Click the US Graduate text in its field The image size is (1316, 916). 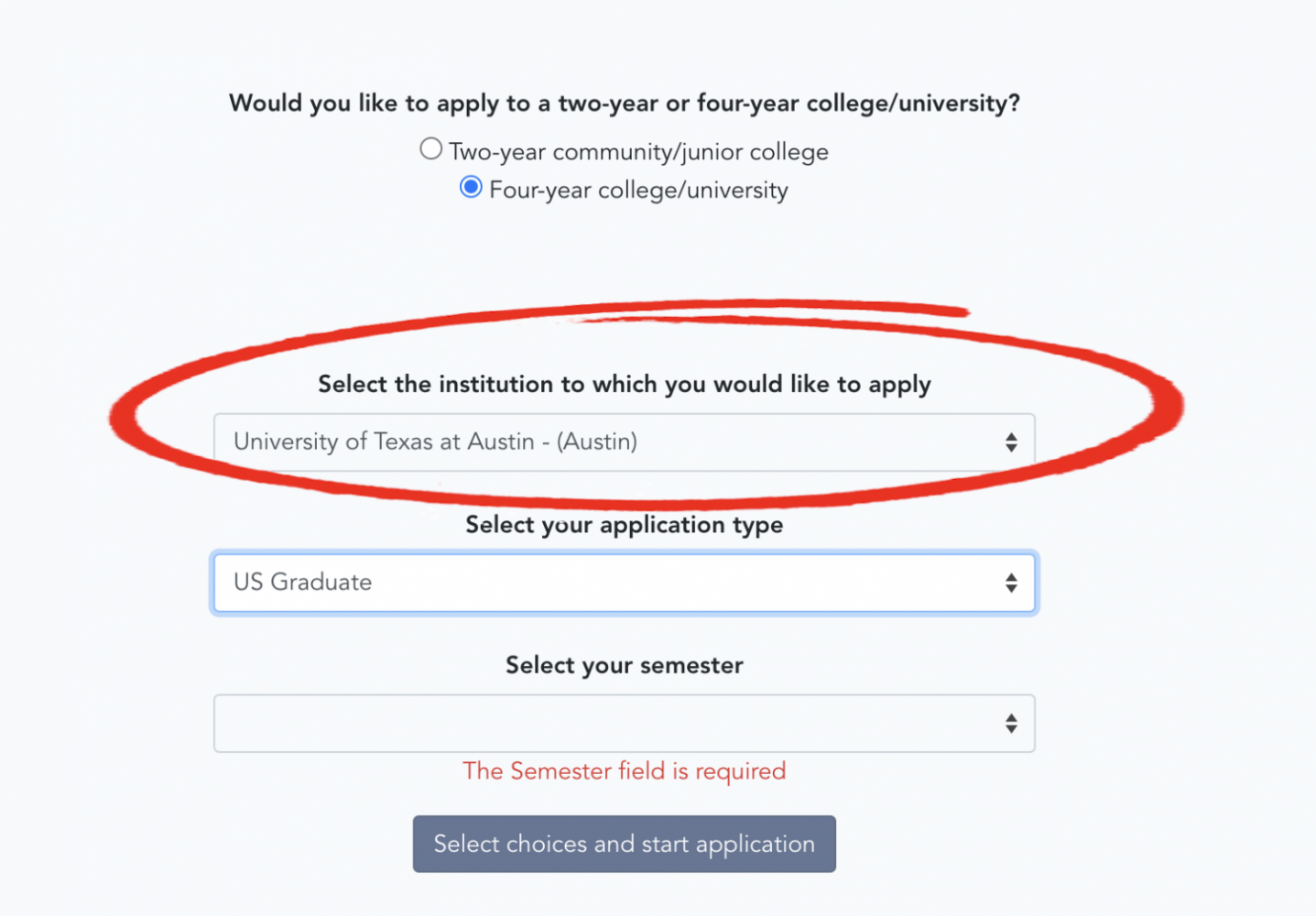tap(304, 583)
